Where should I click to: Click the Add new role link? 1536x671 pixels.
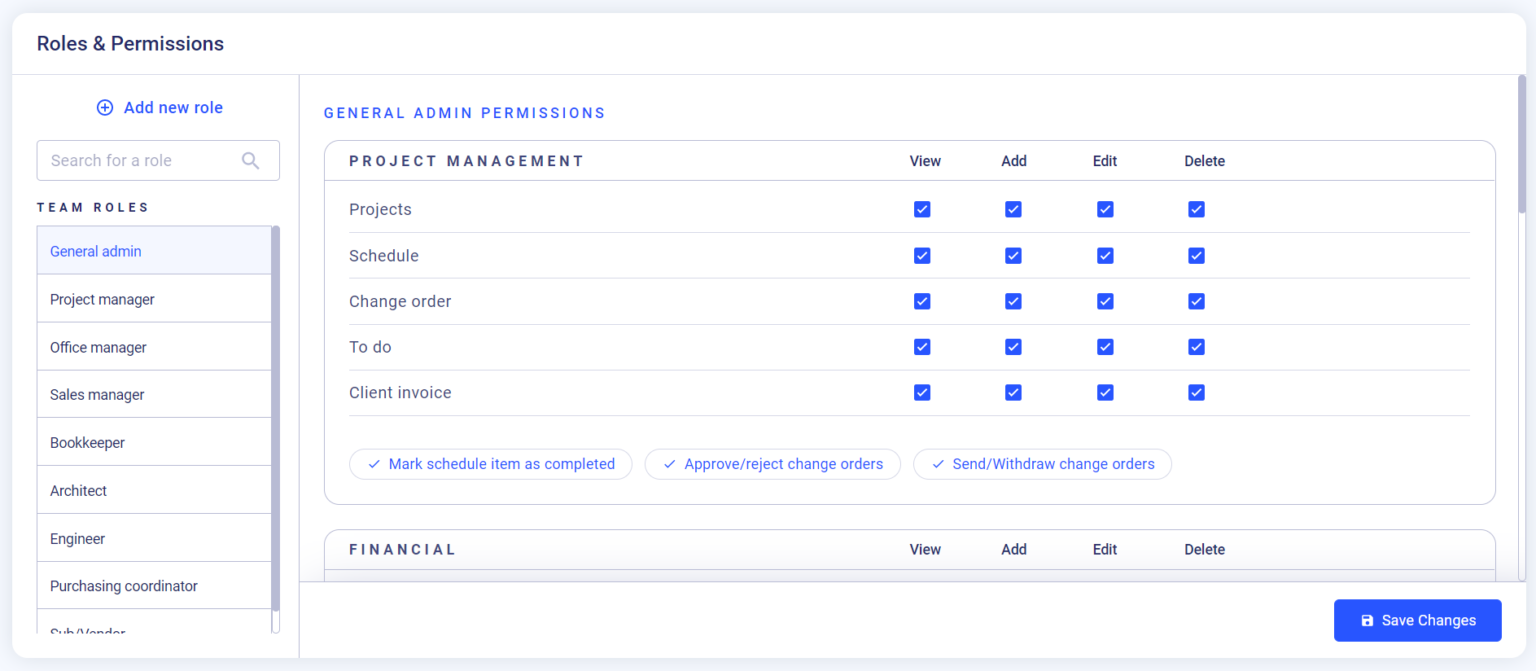[x=172, y=108]
